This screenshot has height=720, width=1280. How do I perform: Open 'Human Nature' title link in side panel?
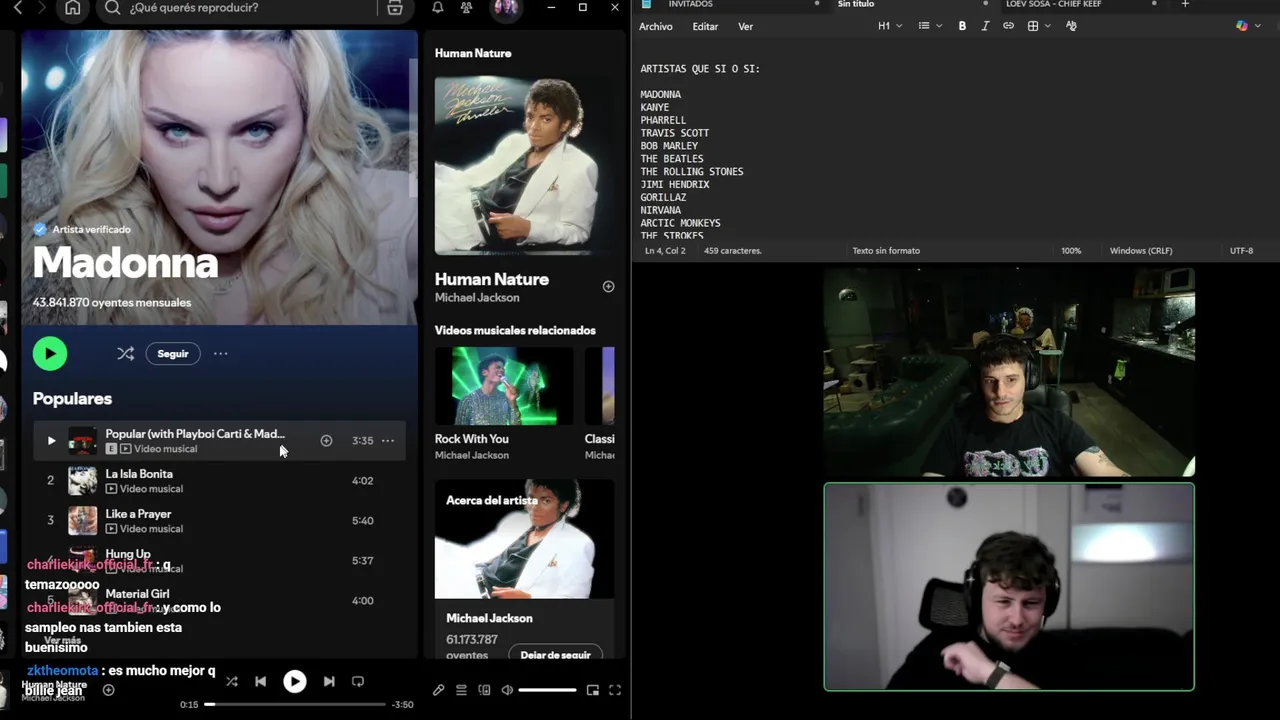492,279
